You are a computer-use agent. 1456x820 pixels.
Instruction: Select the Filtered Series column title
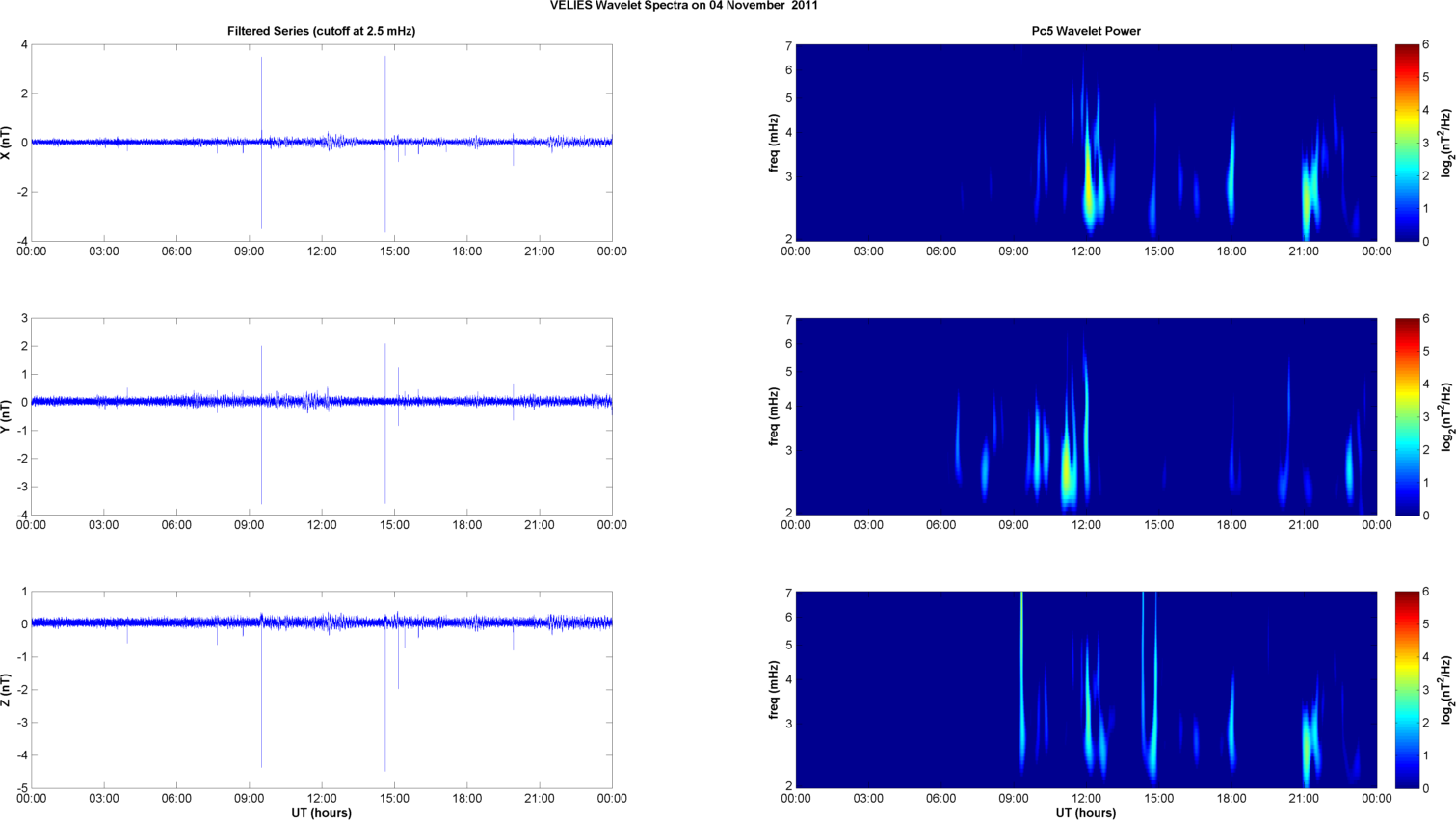coord(321,31)
